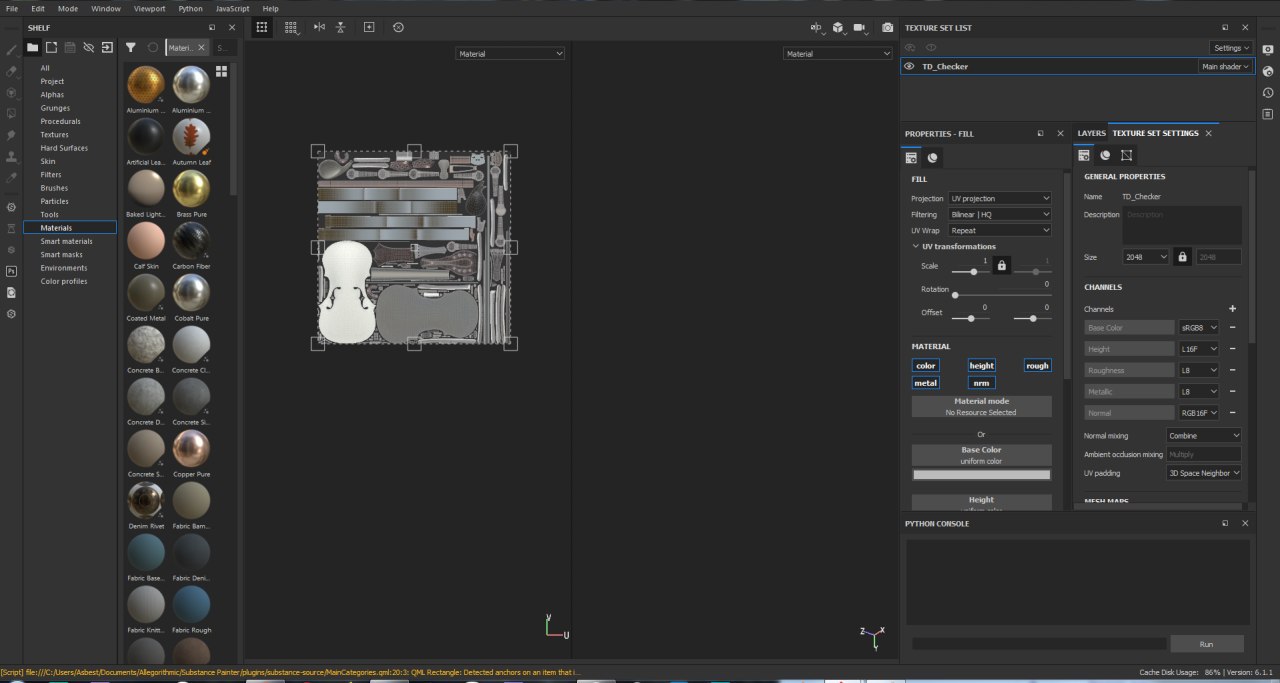
Task: Remove the Height channel with minus button
Action: tap(1232, 349)
